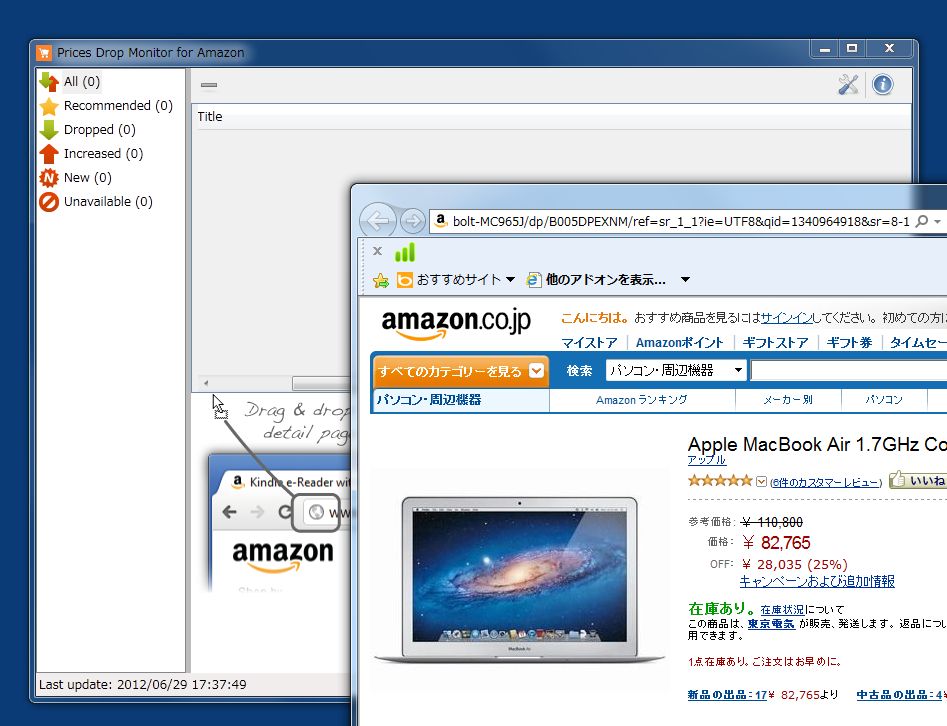Select the New (0) filter

click(x=88, y=178)
